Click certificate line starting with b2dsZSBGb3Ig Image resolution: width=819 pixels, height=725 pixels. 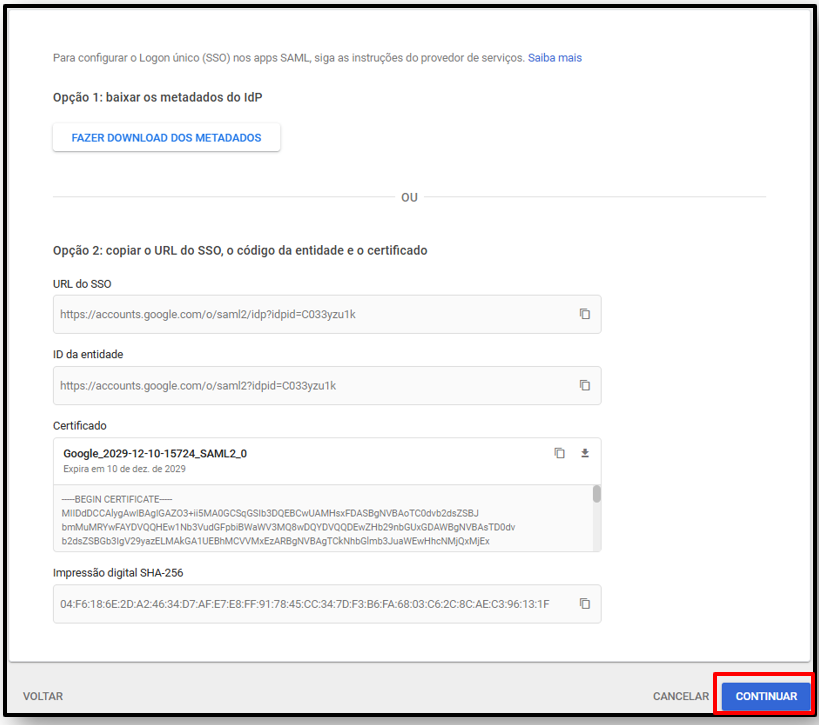[275, 541]
